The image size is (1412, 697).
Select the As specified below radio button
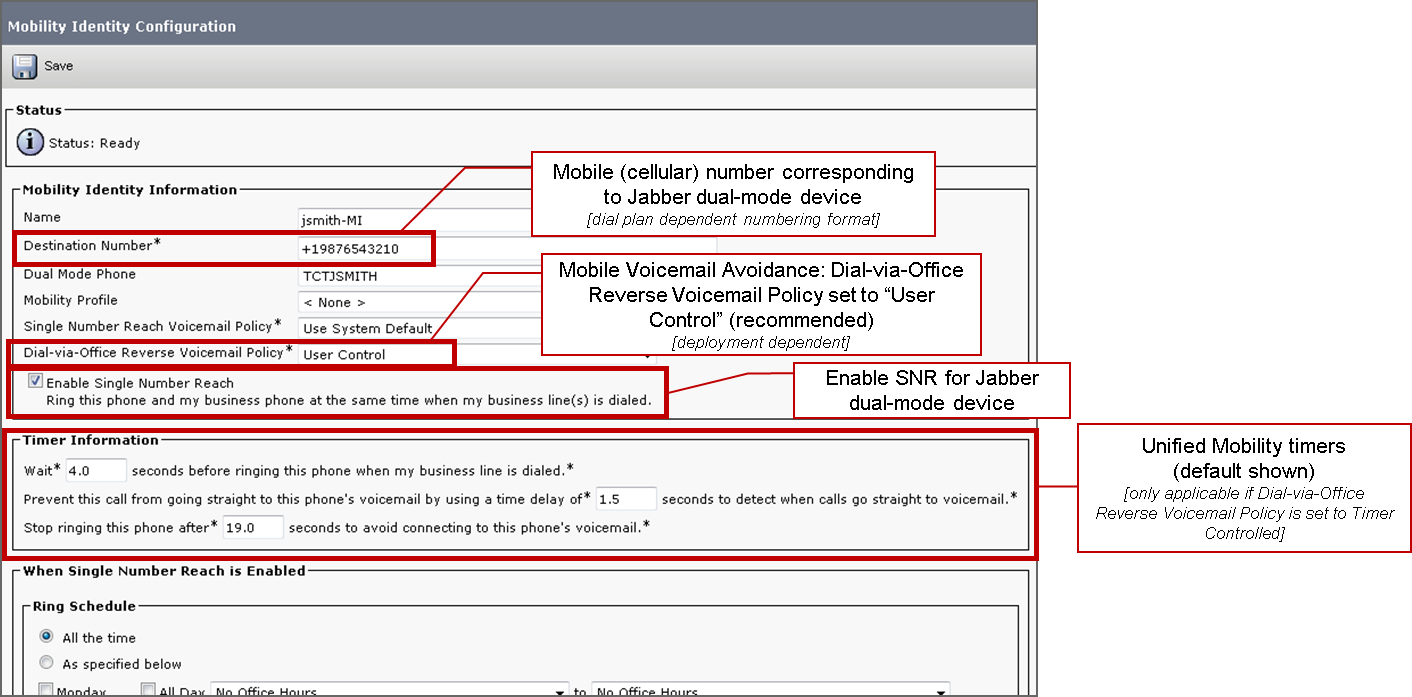point(46,663)
